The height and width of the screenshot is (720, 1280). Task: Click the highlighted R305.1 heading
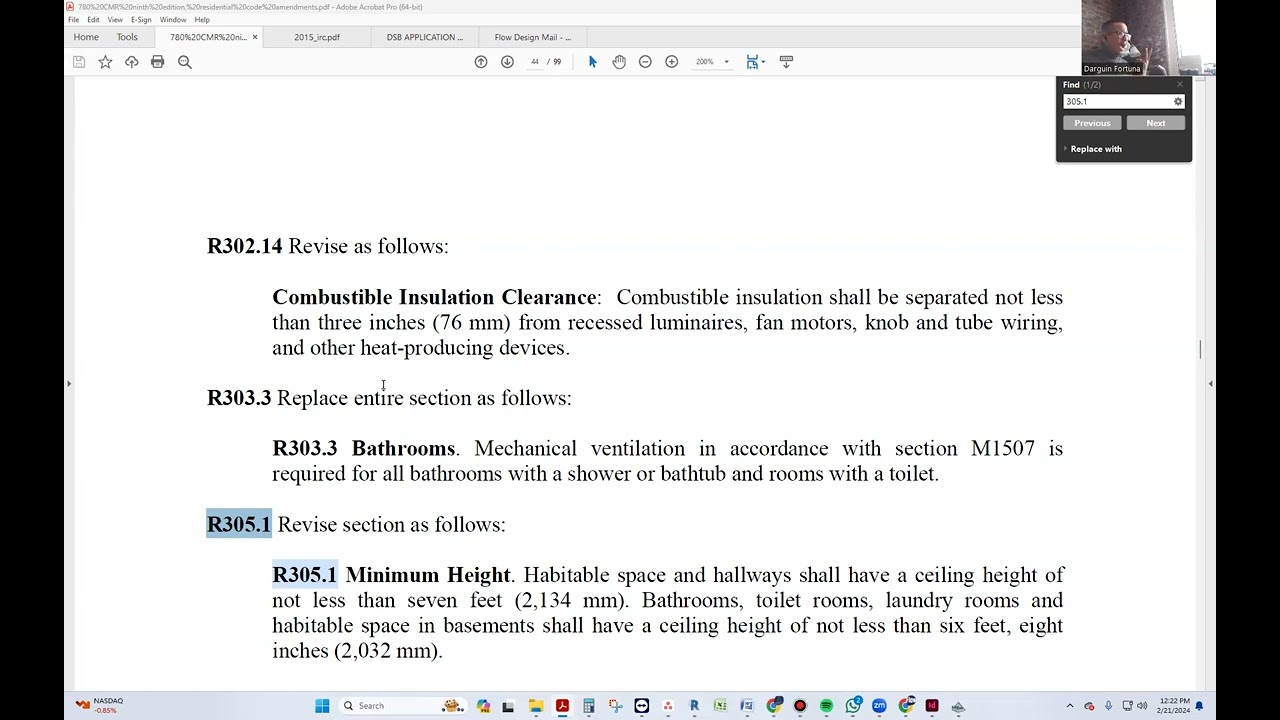click(239, 524)
